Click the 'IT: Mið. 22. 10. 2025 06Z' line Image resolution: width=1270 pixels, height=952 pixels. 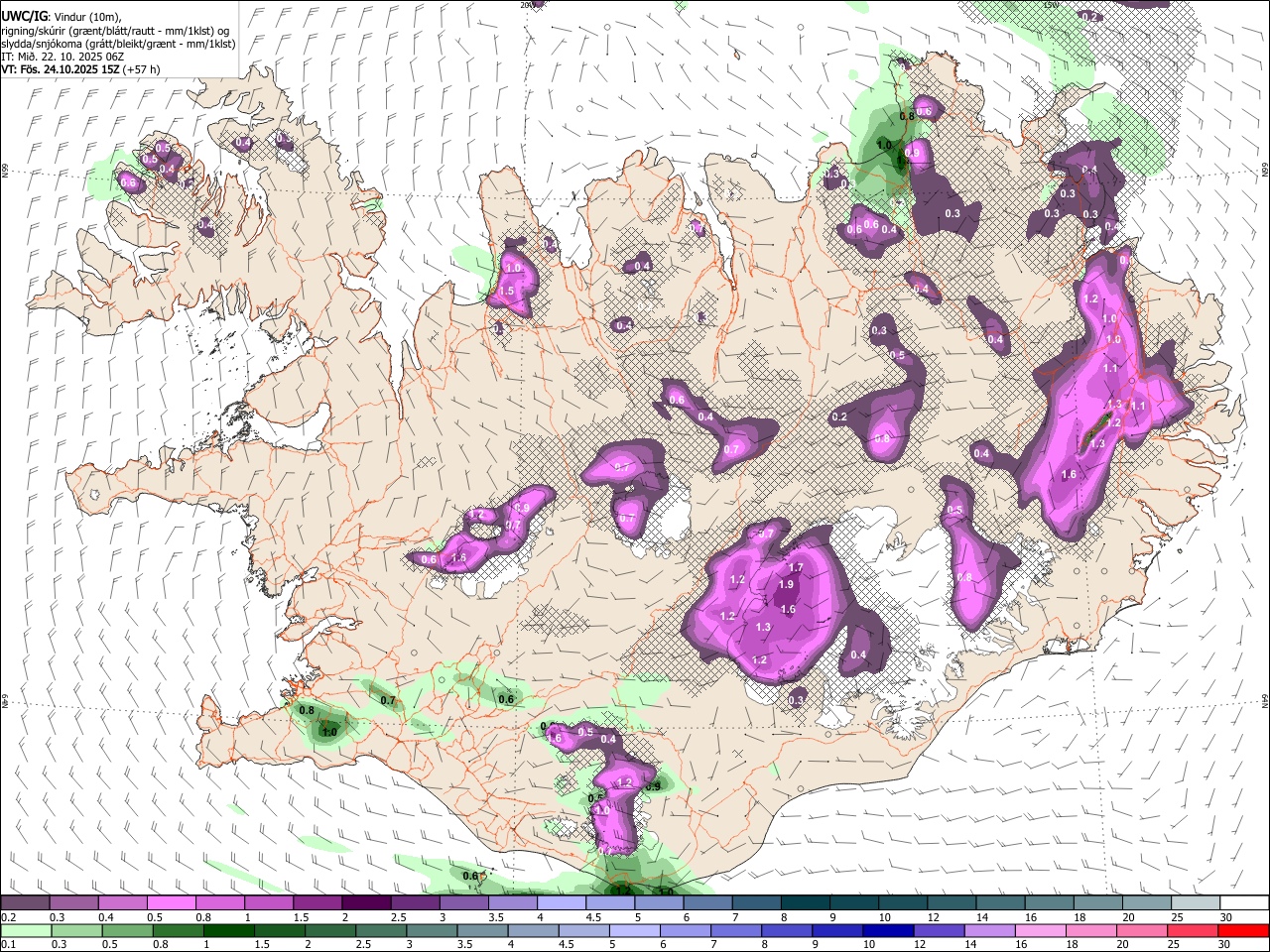click(x=63, y=57)
